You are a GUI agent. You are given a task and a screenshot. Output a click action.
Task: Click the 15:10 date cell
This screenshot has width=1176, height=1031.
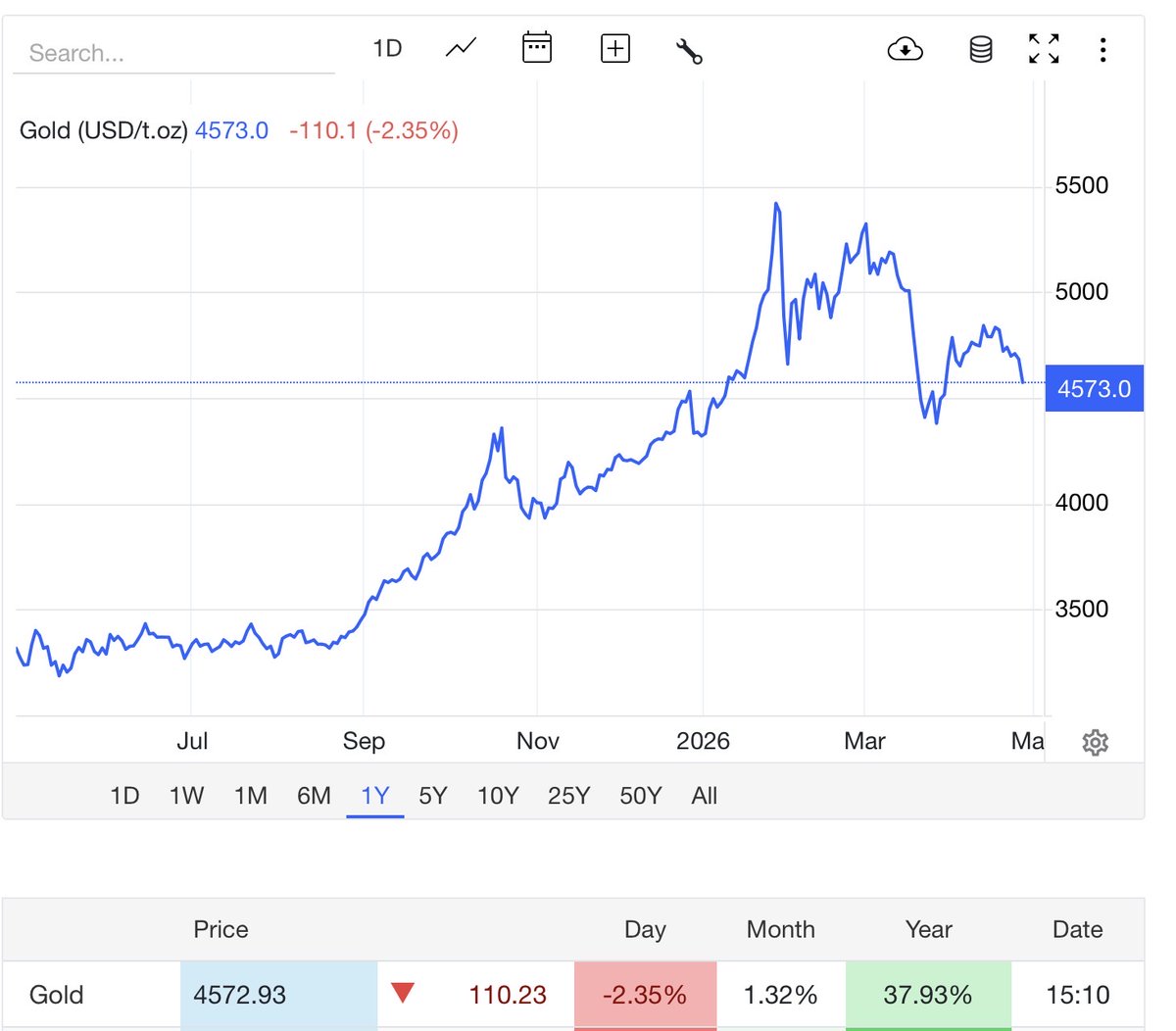[x=1078, y=995]
